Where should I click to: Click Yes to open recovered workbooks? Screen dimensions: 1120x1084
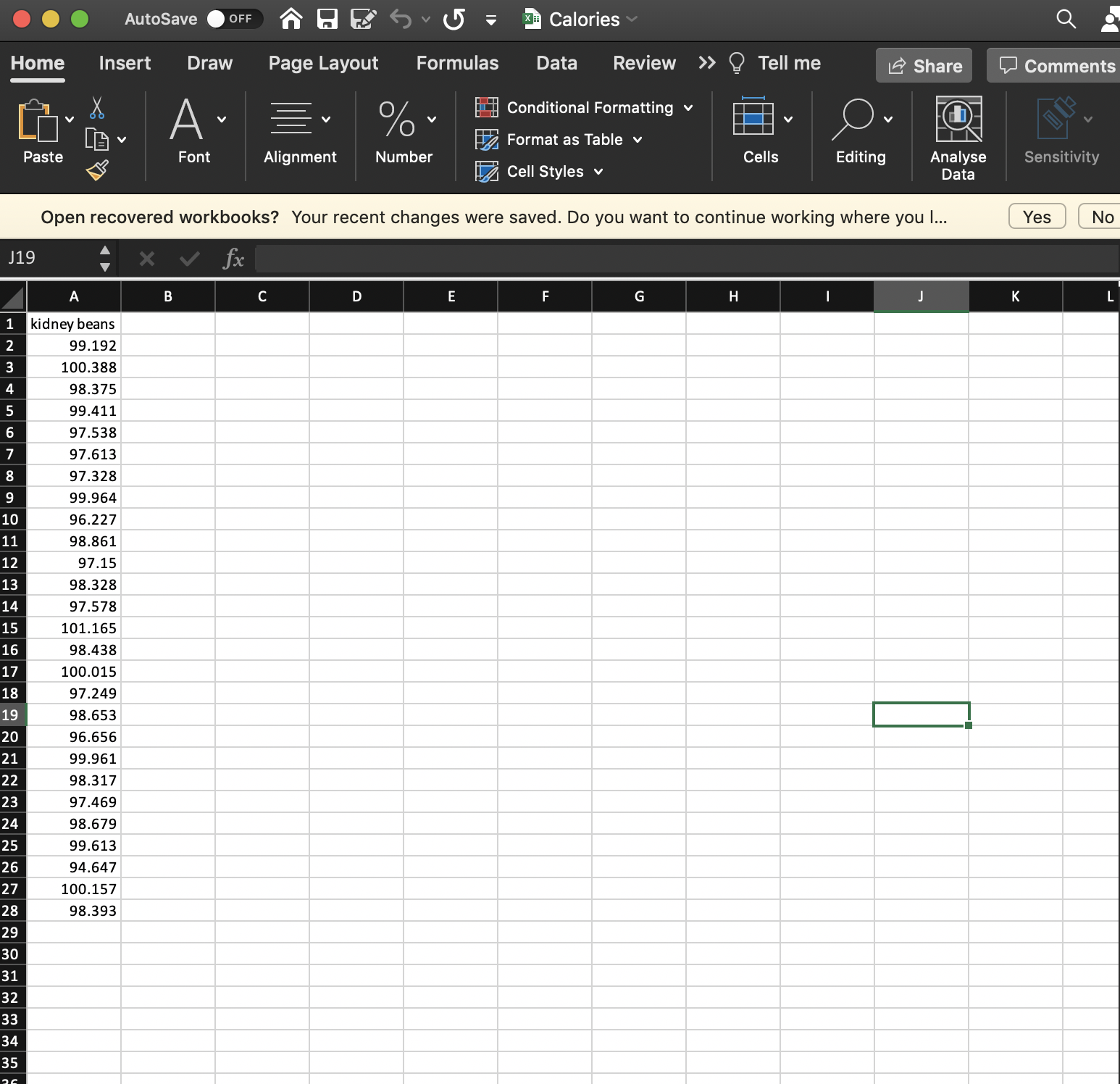[1036, 216]
